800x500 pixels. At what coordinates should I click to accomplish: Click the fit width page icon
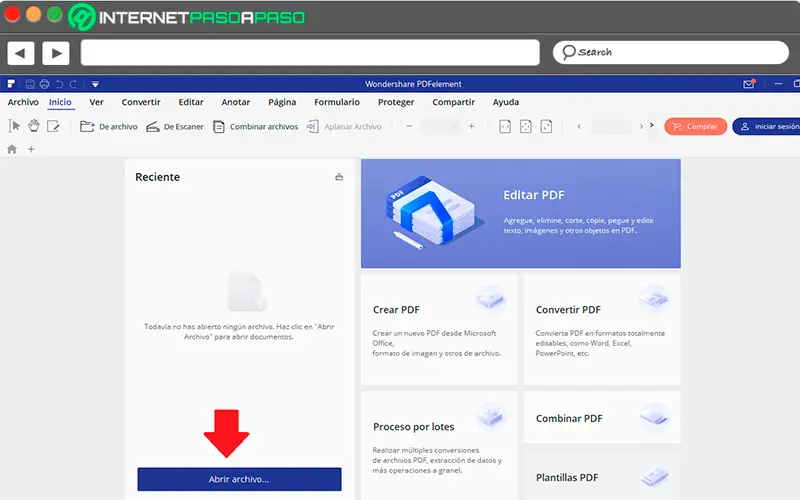505,126
